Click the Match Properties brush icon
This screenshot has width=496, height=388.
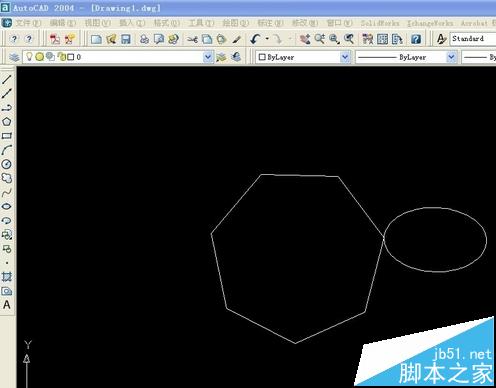click(x=237, y=39)
